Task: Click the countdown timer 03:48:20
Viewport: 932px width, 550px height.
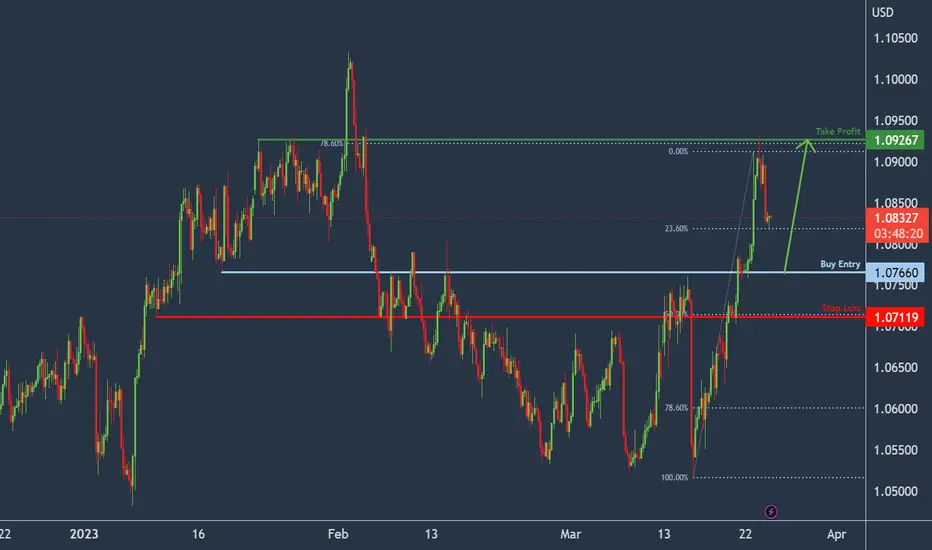Action: pos(898,234)
